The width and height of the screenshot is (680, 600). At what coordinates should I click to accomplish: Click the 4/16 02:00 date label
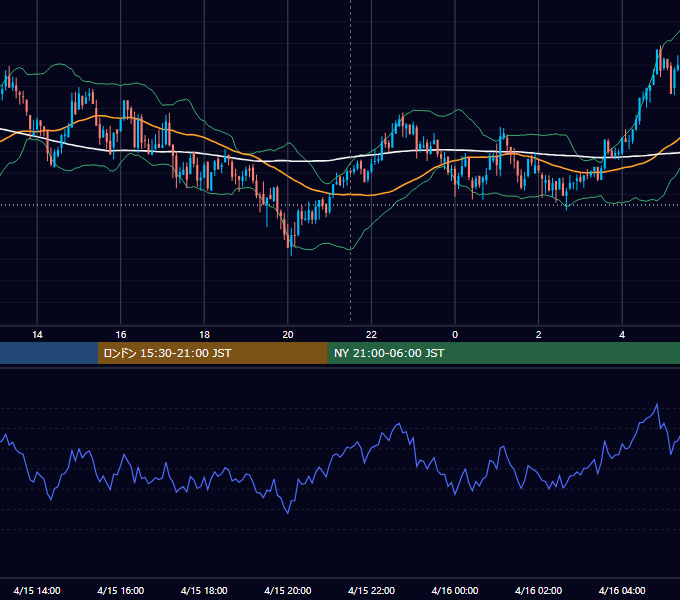(x=538, y=590)
